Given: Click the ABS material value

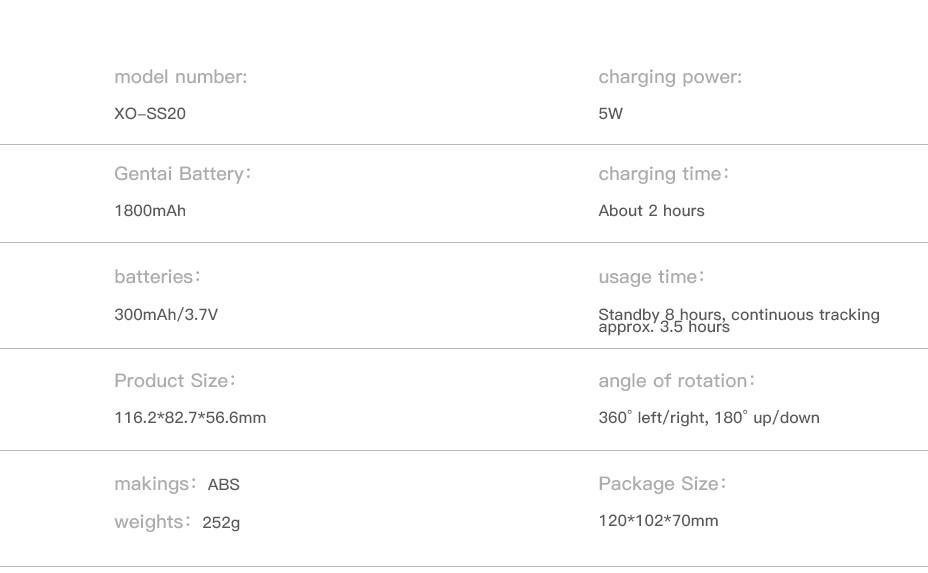Looking at the screenshot, I should click(224, 485).
